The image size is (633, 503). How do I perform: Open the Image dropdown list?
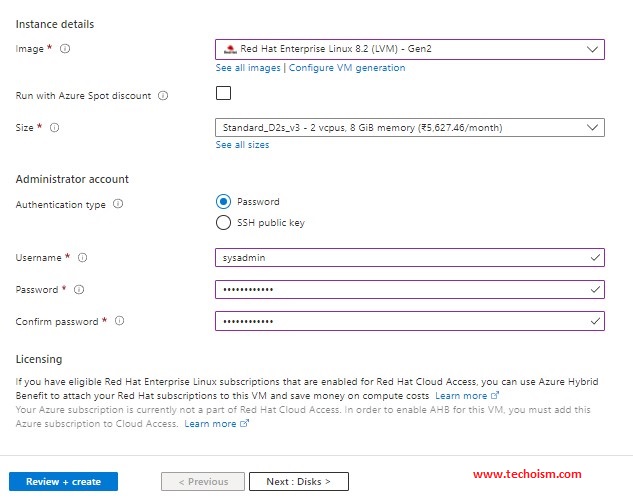pos(410,49)
